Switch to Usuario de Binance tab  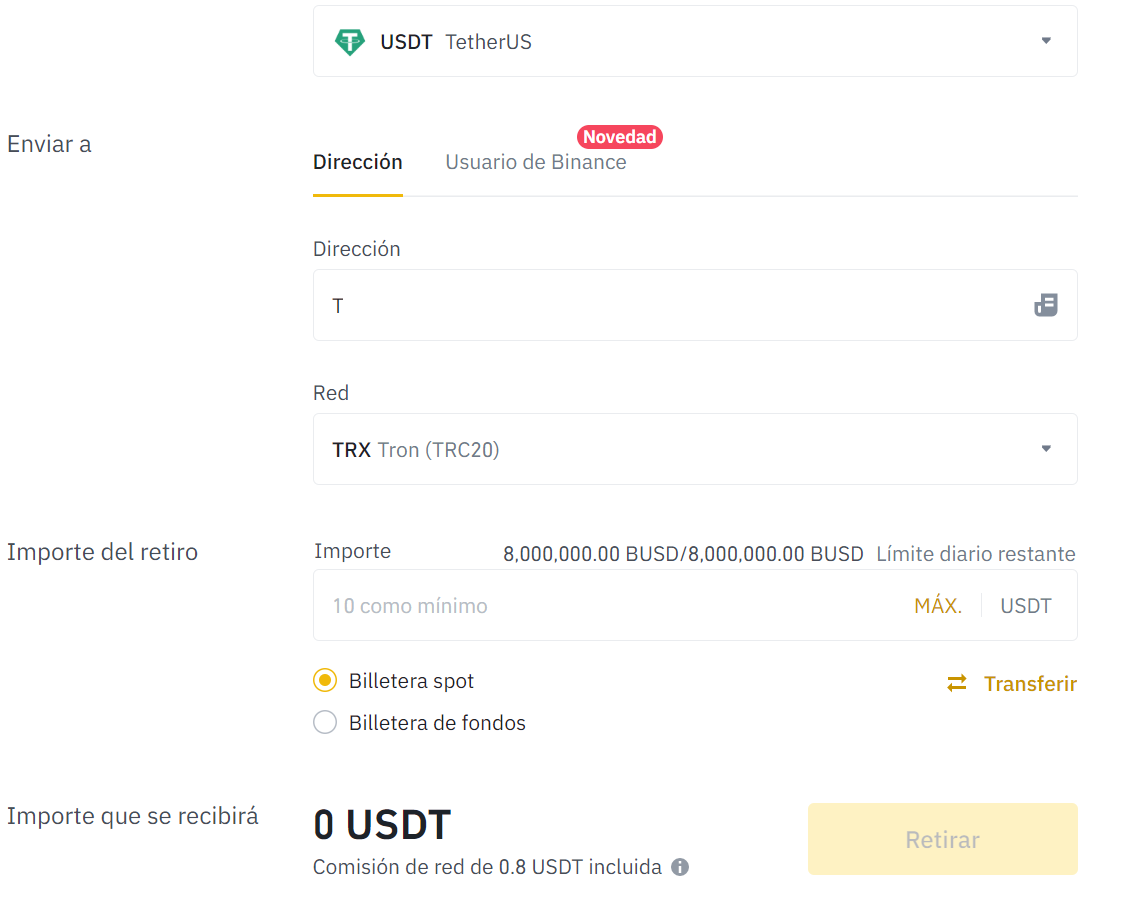[x=536, y=162]
